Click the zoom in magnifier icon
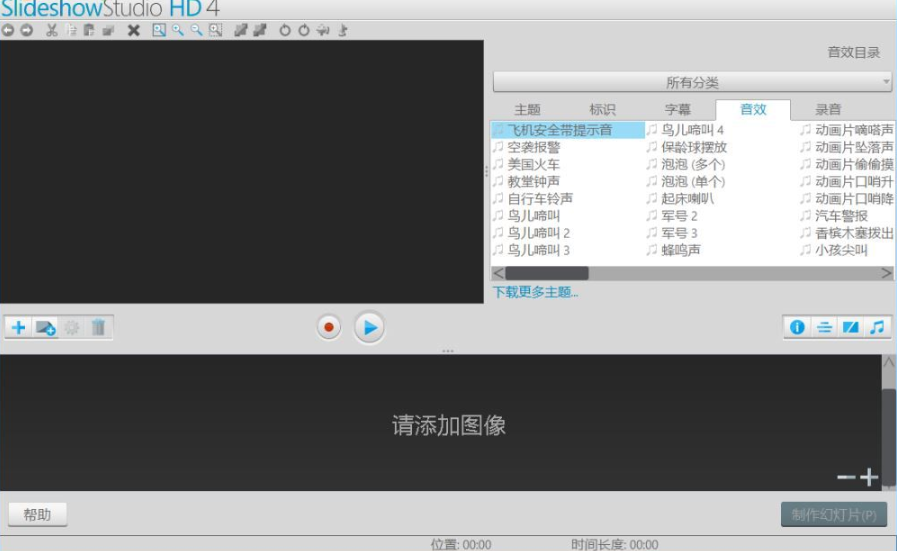The height and width of the screenshot is (551, 897). [178, 30]
